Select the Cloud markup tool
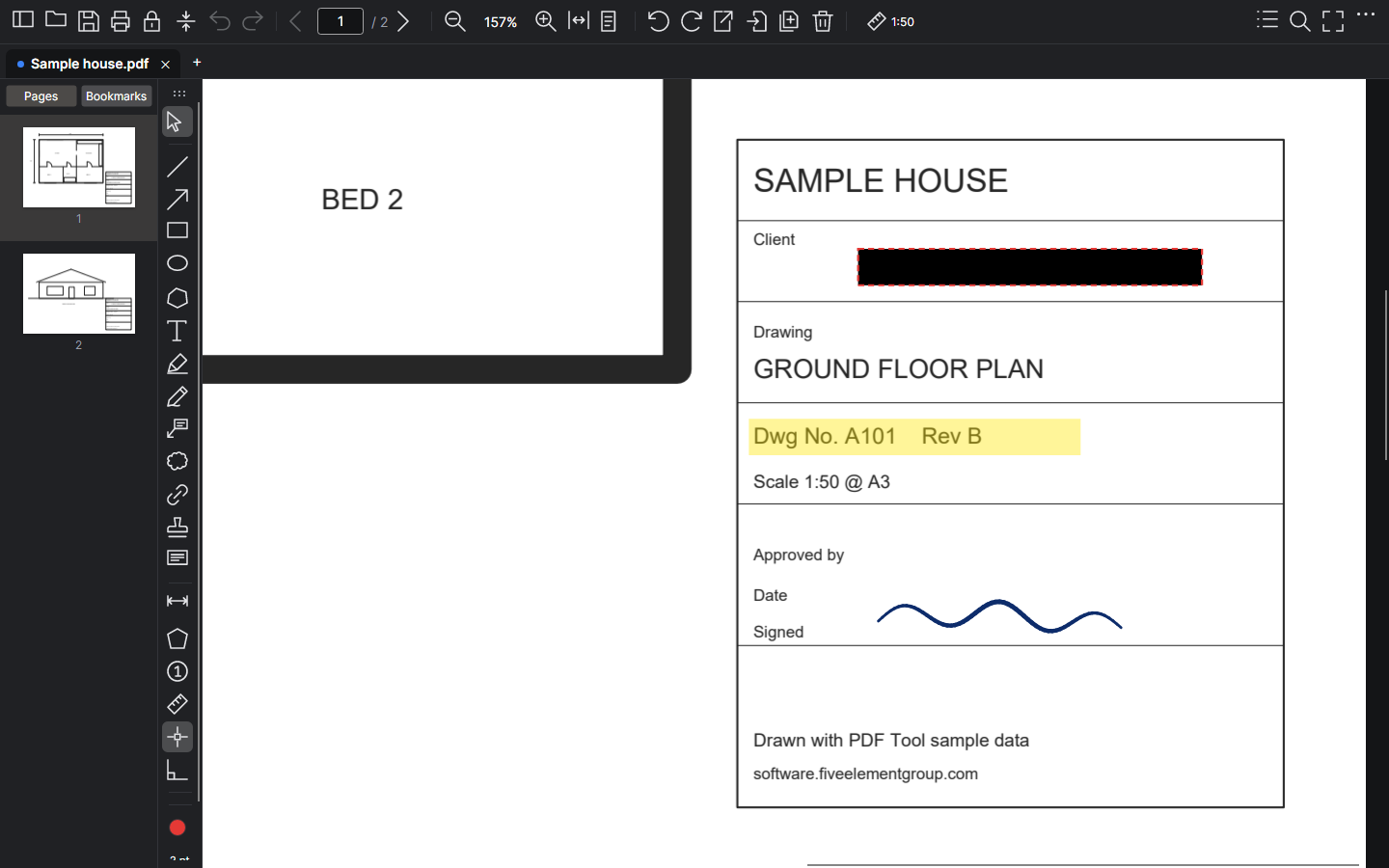The image size is (1389, 868). click(177, 461)
